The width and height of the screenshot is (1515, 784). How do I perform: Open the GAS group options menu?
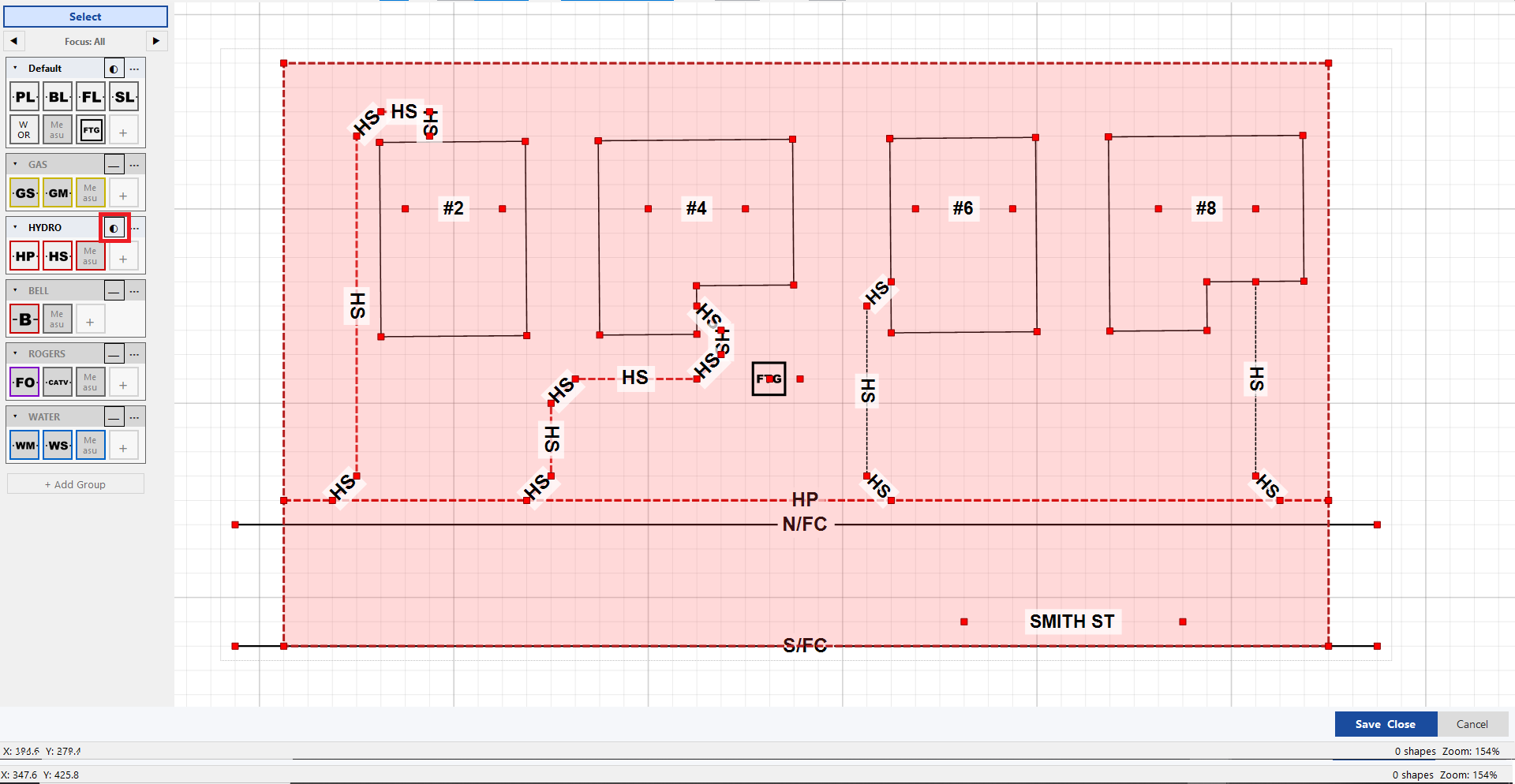tap(135, 164)
